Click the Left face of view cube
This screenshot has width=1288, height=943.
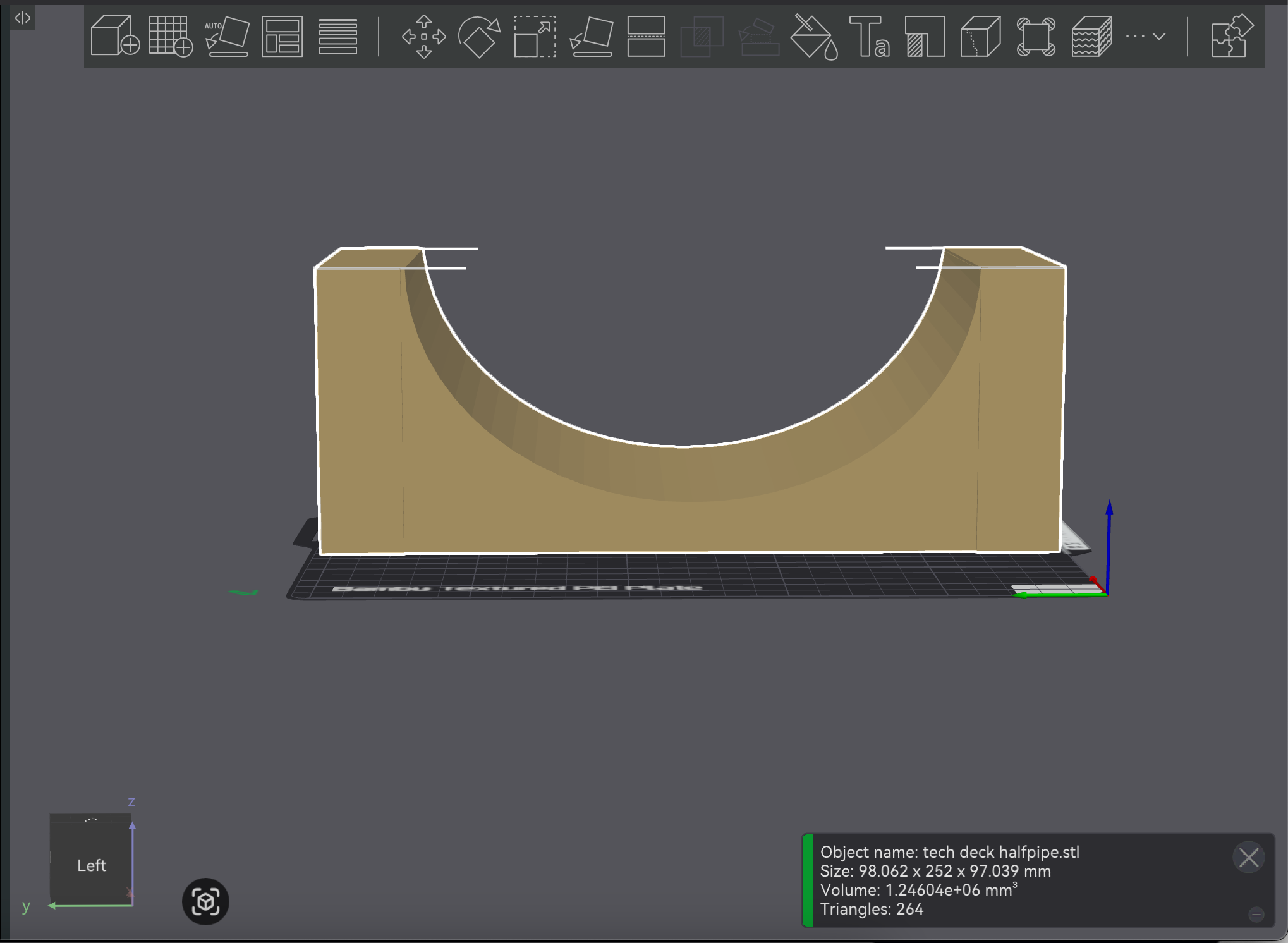click(x=92, y=865)
